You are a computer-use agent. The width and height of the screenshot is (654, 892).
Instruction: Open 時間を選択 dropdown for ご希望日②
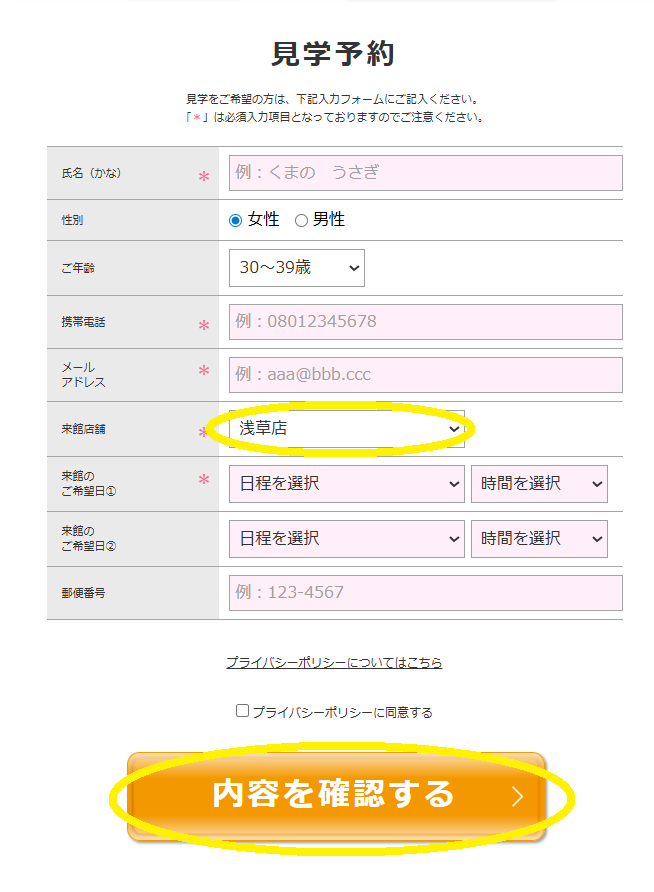coord(539,538)
